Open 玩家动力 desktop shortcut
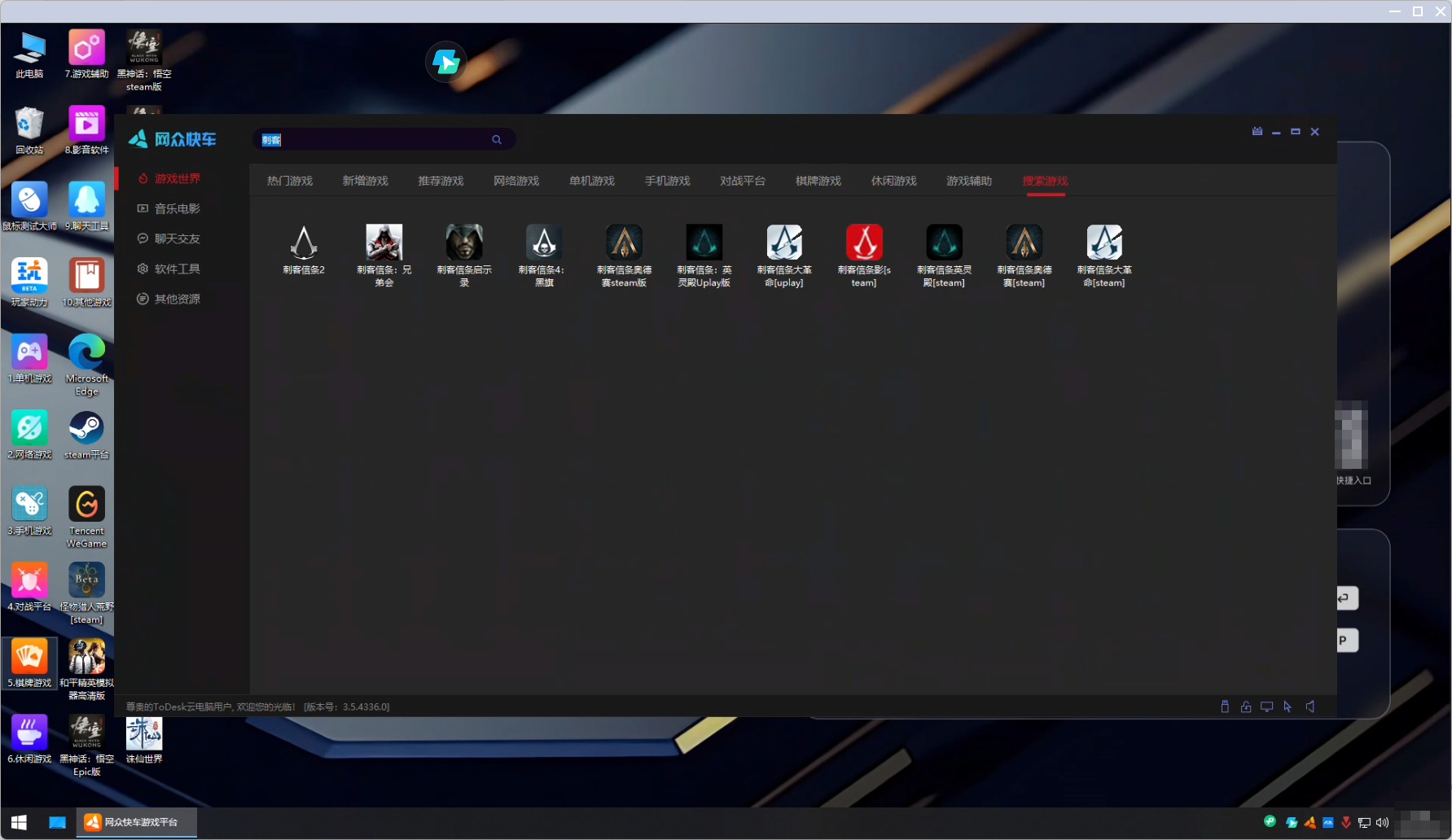Viewport: 1452px width, 840px height. tap(29, 282)
